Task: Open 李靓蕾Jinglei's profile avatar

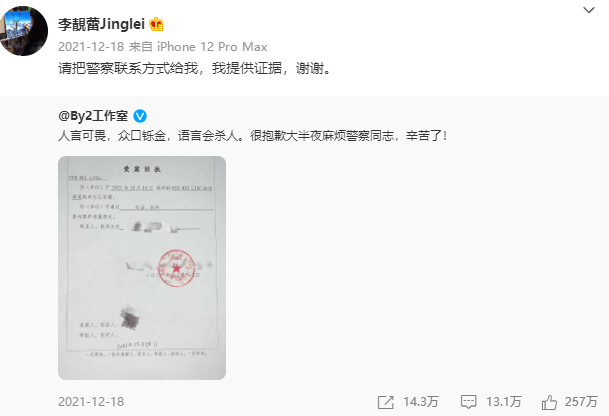Action: (x=24, y=31)
